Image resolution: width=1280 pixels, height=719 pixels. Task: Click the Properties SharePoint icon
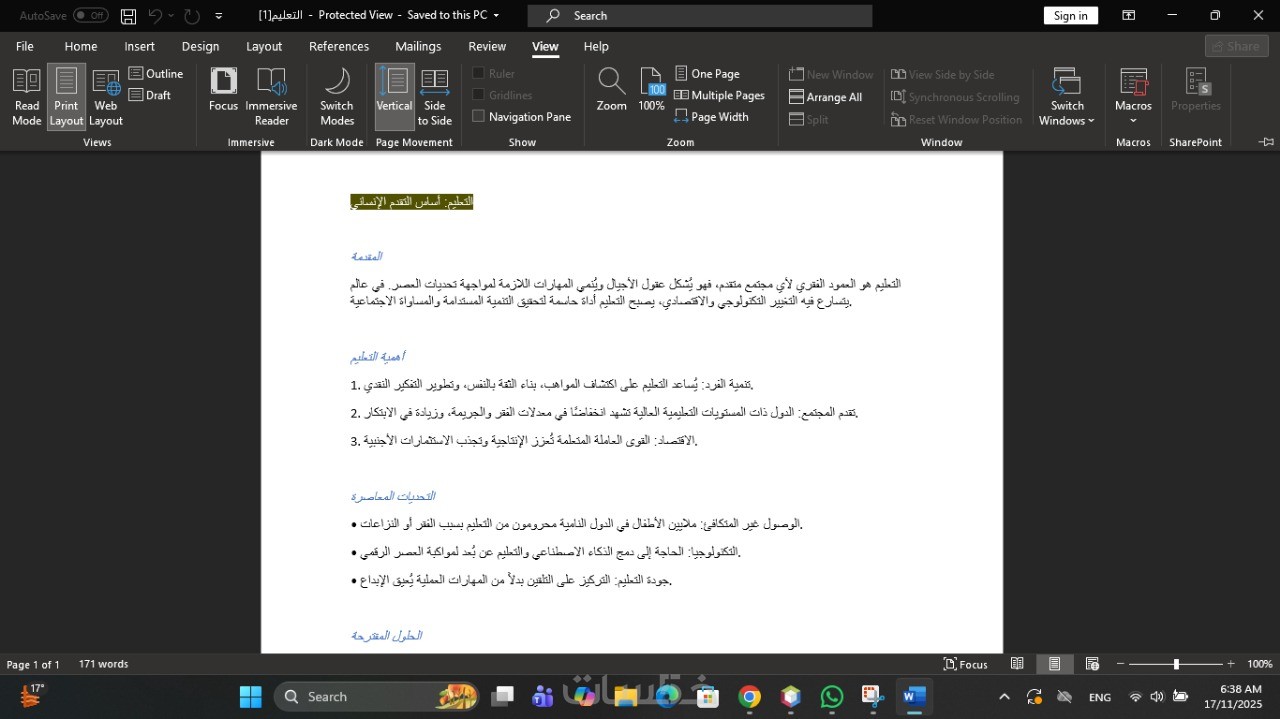click(1196, 90)
